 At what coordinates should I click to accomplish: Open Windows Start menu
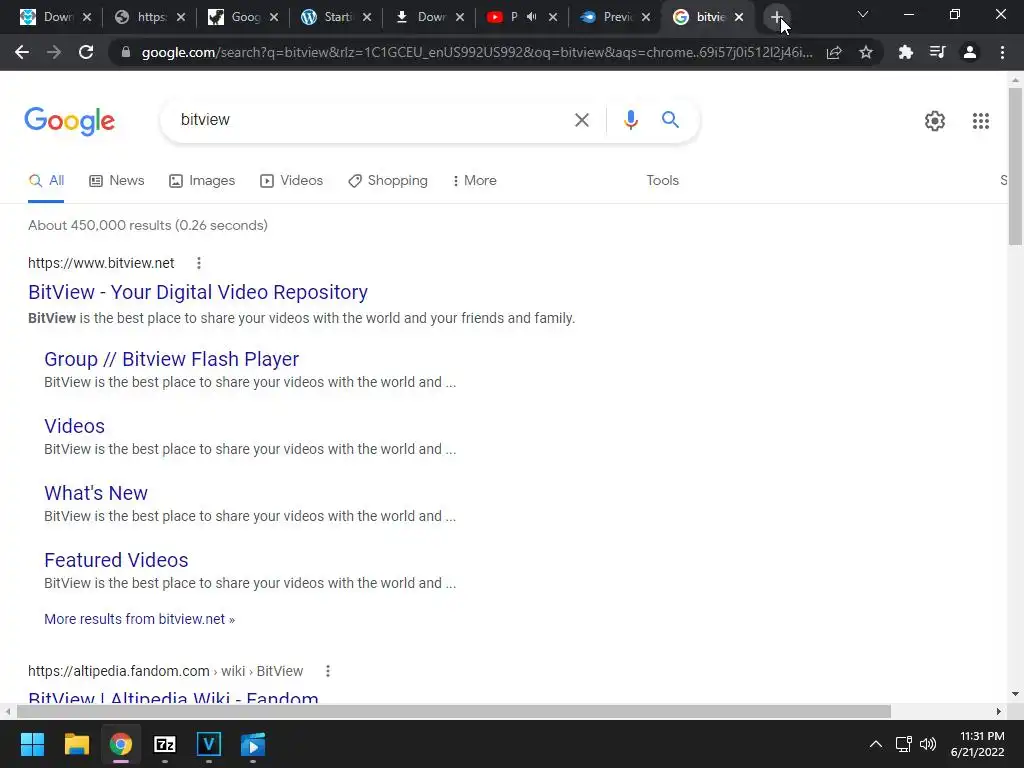click(x=32, y=744)
